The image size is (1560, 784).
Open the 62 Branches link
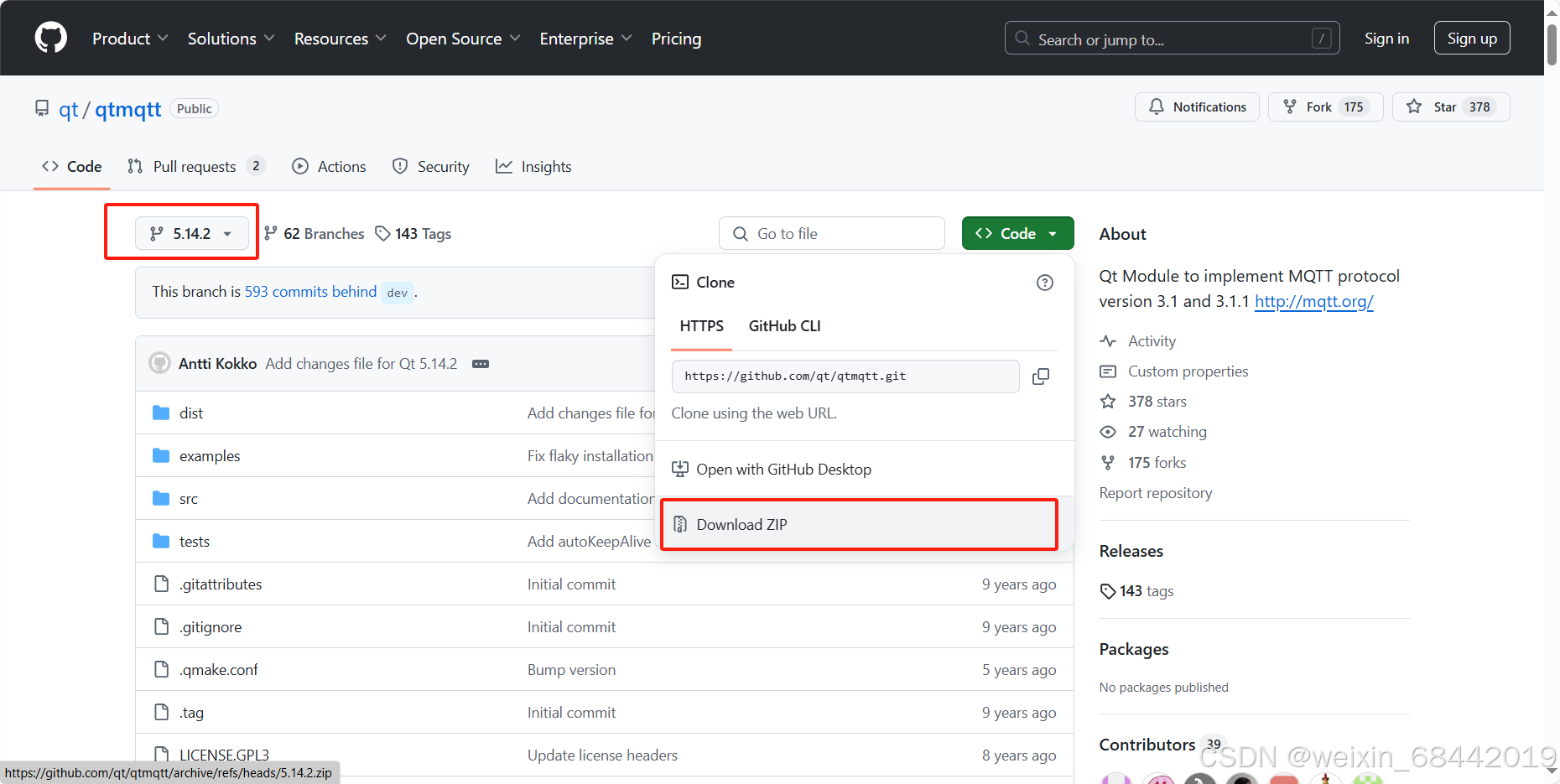pos(314,233)
